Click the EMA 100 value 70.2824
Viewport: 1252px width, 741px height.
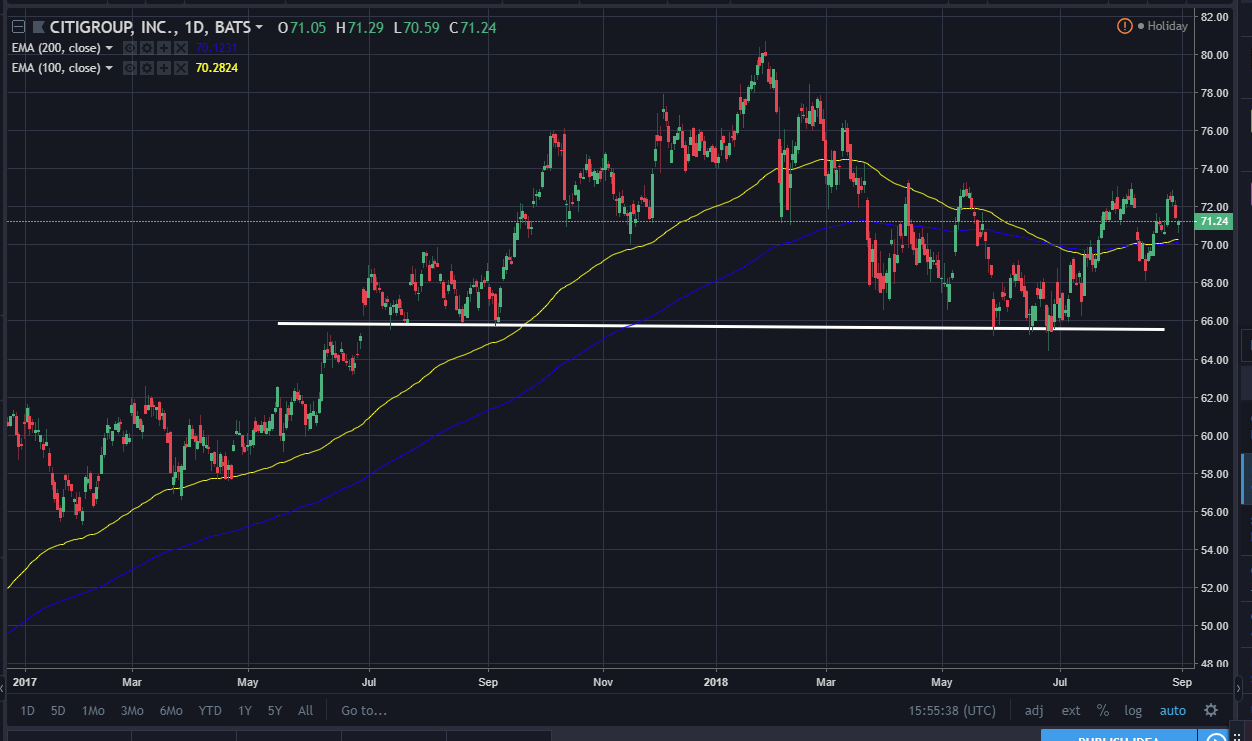[217, 68]
